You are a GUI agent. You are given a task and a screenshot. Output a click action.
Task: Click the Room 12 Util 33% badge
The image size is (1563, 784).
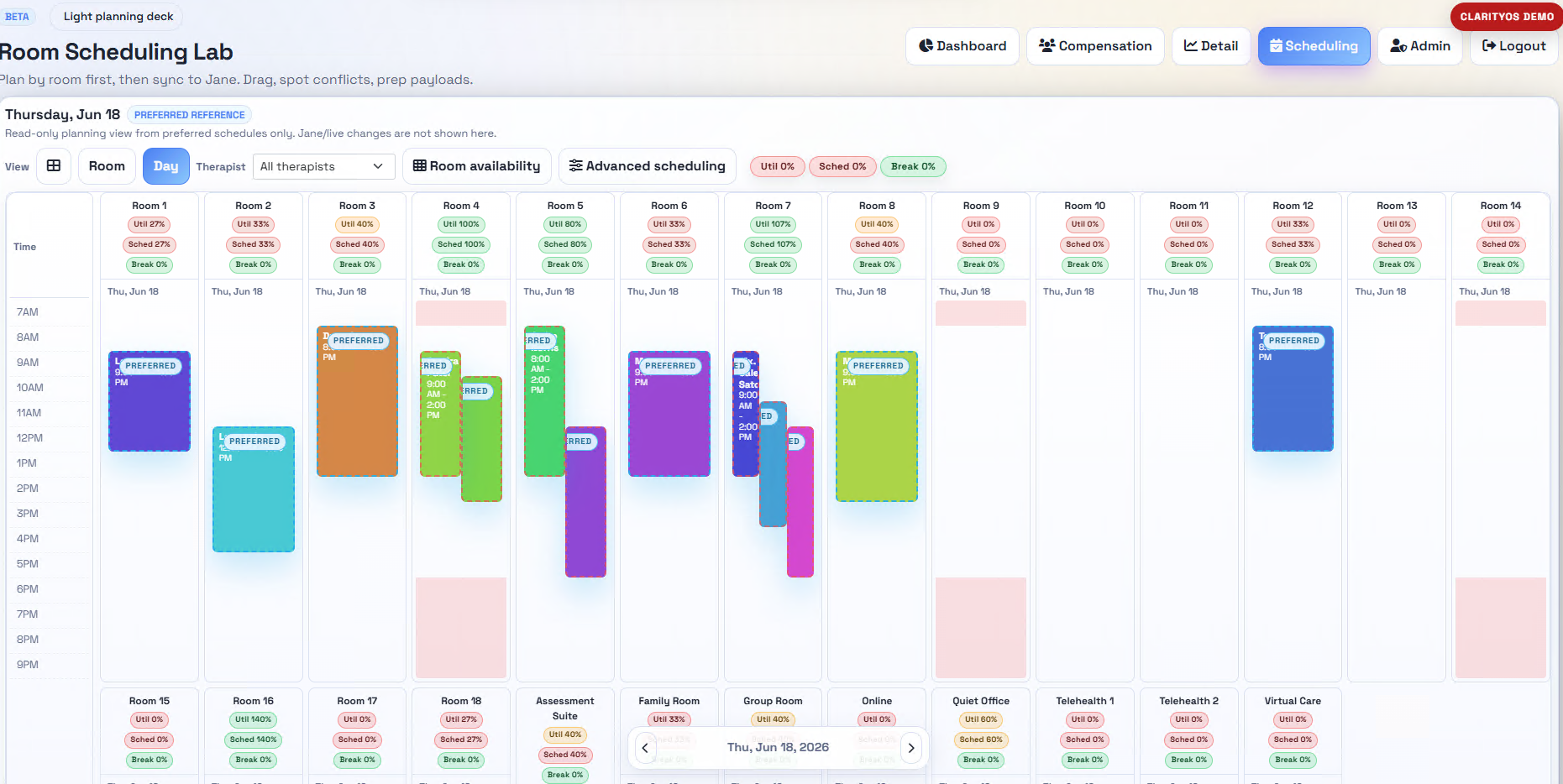(x=1293, y=224)
